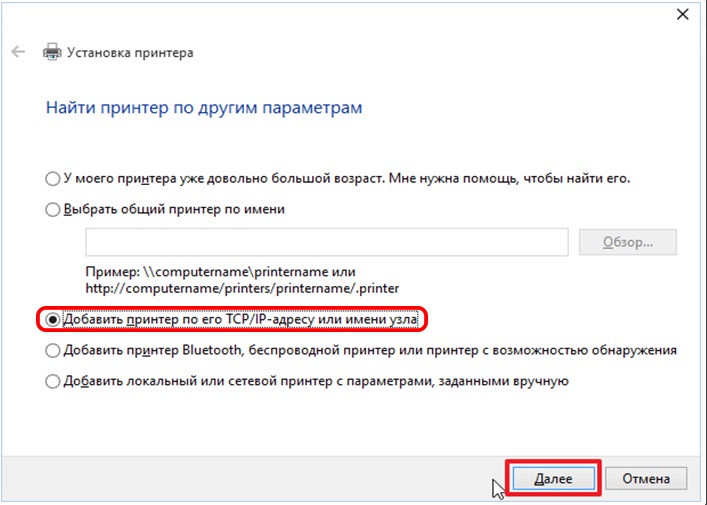This screenshot has width=707, height=505.
Task: Click label text У моего принтера большой возраст
Action: click(x=346, y=179)
